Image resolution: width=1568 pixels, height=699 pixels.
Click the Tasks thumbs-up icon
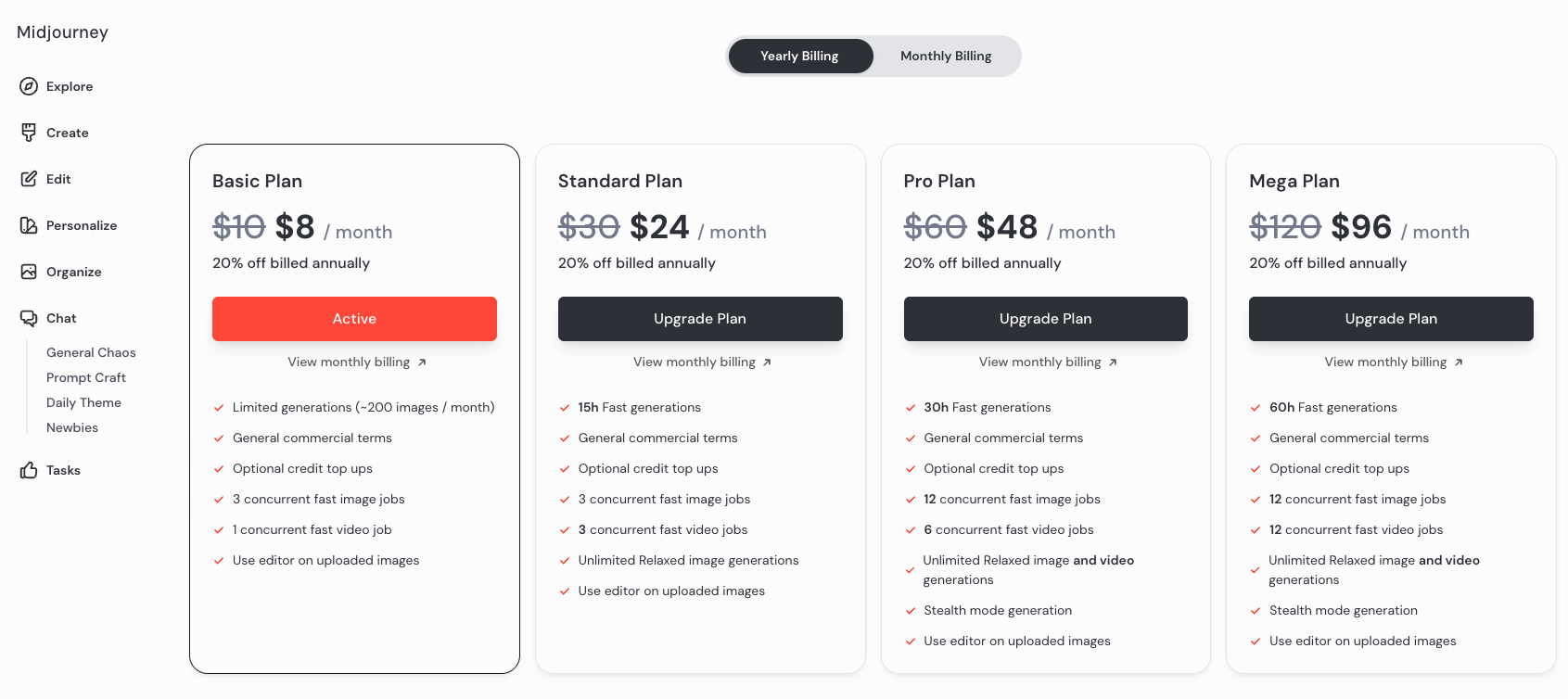30,470
